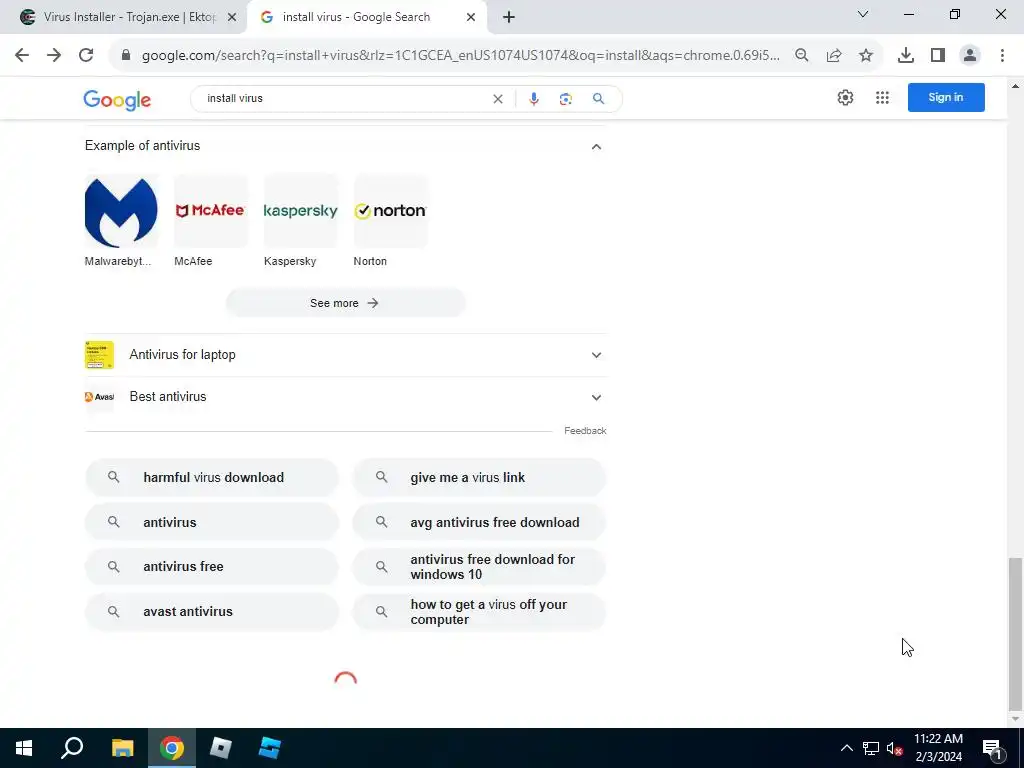Image resolution: width=1024 pixels, height=768 pixels.
Task: Open avast antivirus related search
Action: 212,612
